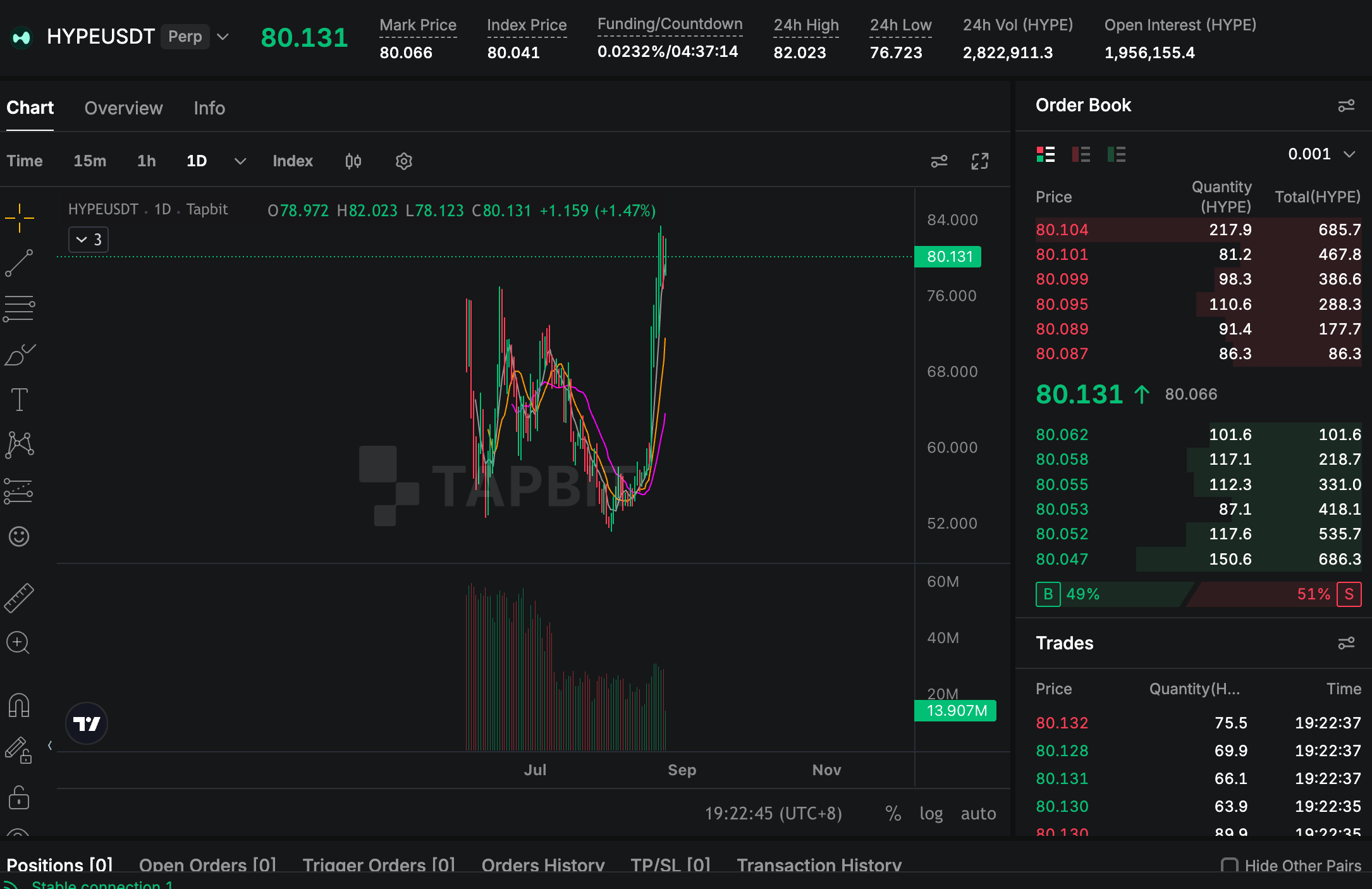
Task: Select the crosshair cursor tool
Action: pos(20,218)
